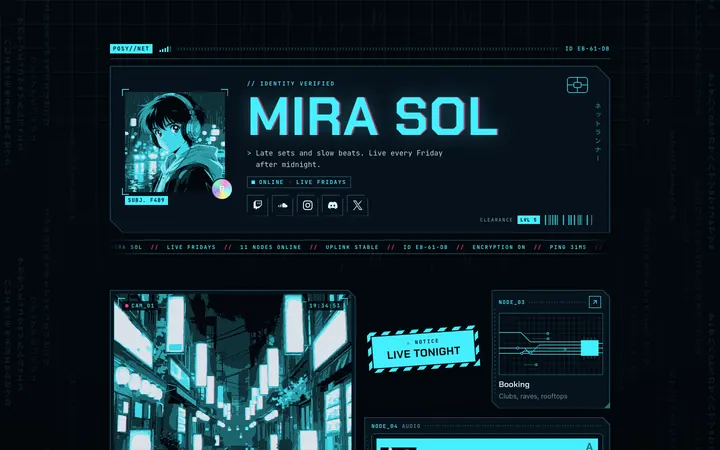Viewport: 720px width, 450px height.
Task: Click the ONLINE · LIVE FRIDAYS status chip
Action: click(299, 182)
